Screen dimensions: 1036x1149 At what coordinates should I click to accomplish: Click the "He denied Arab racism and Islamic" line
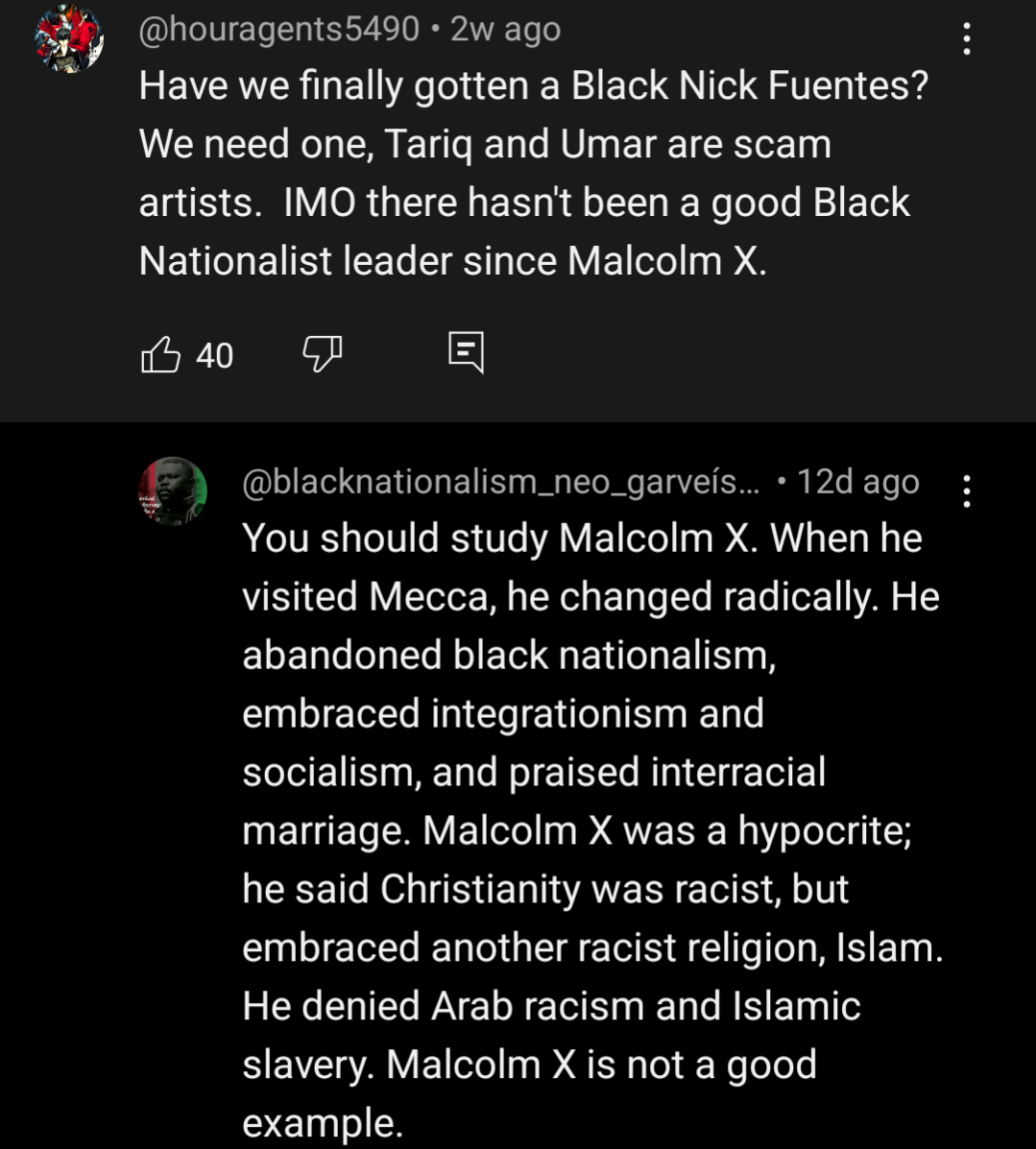(550, 1006)
